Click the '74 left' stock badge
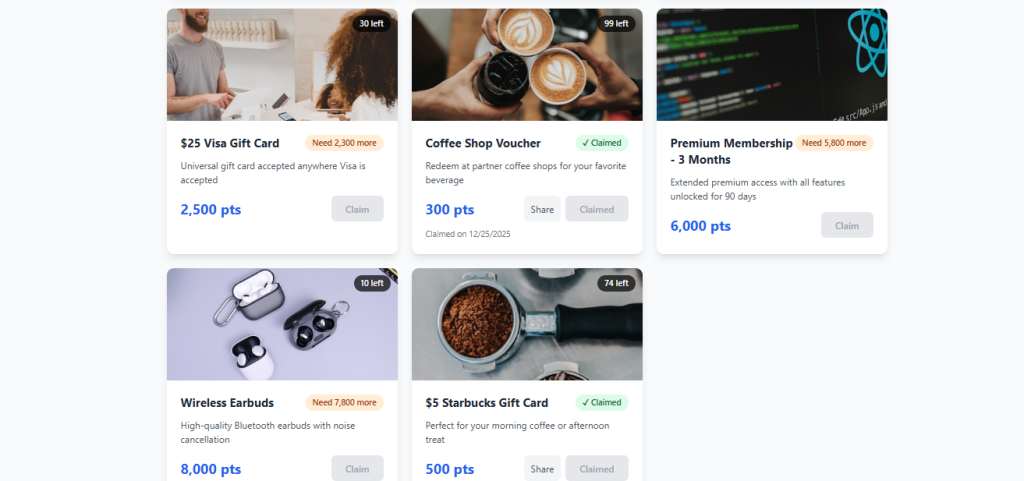The height and width of the screenshot is (481, 1024). [616, 283]
